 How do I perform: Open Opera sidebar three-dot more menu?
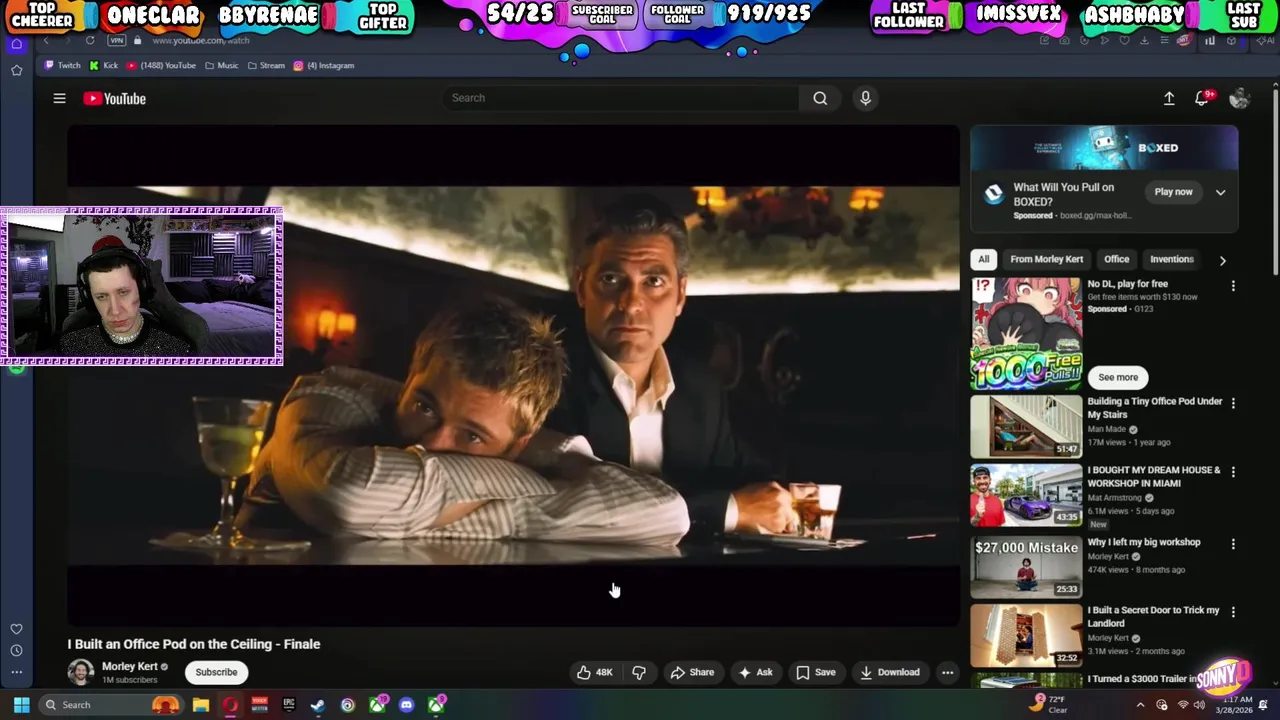point(16,672)
